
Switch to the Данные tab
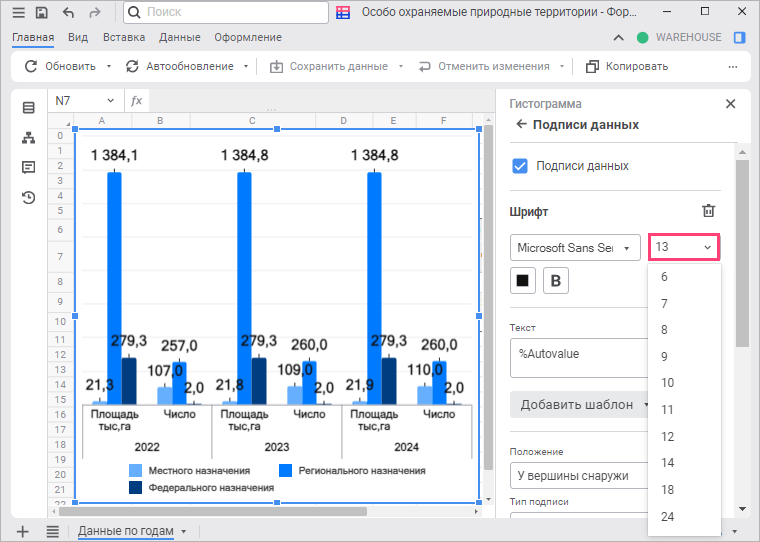click(180, 37)
